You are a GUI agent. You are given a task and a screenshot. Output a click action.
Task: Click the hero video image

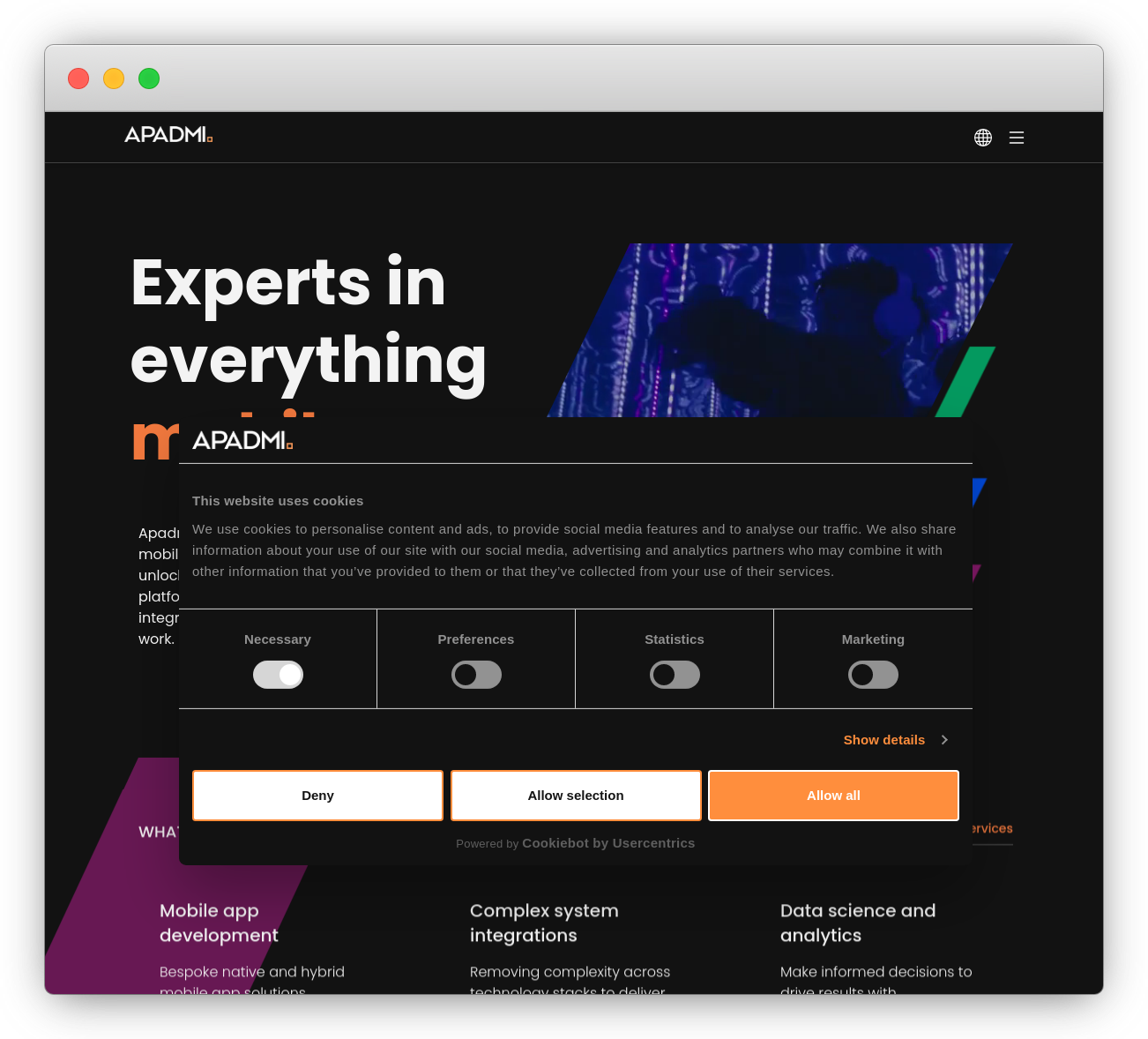point(780,330)
